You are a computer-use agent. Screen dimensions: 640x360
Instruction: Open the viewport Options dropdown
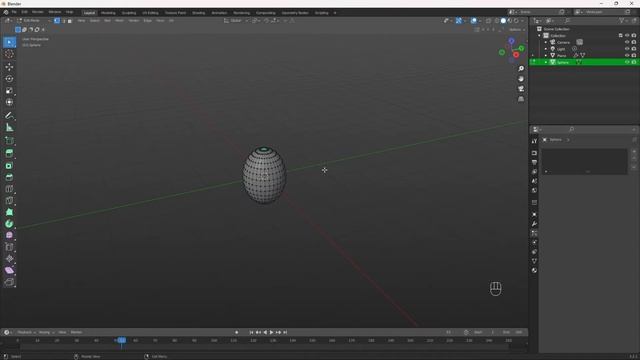pos(516,29)
